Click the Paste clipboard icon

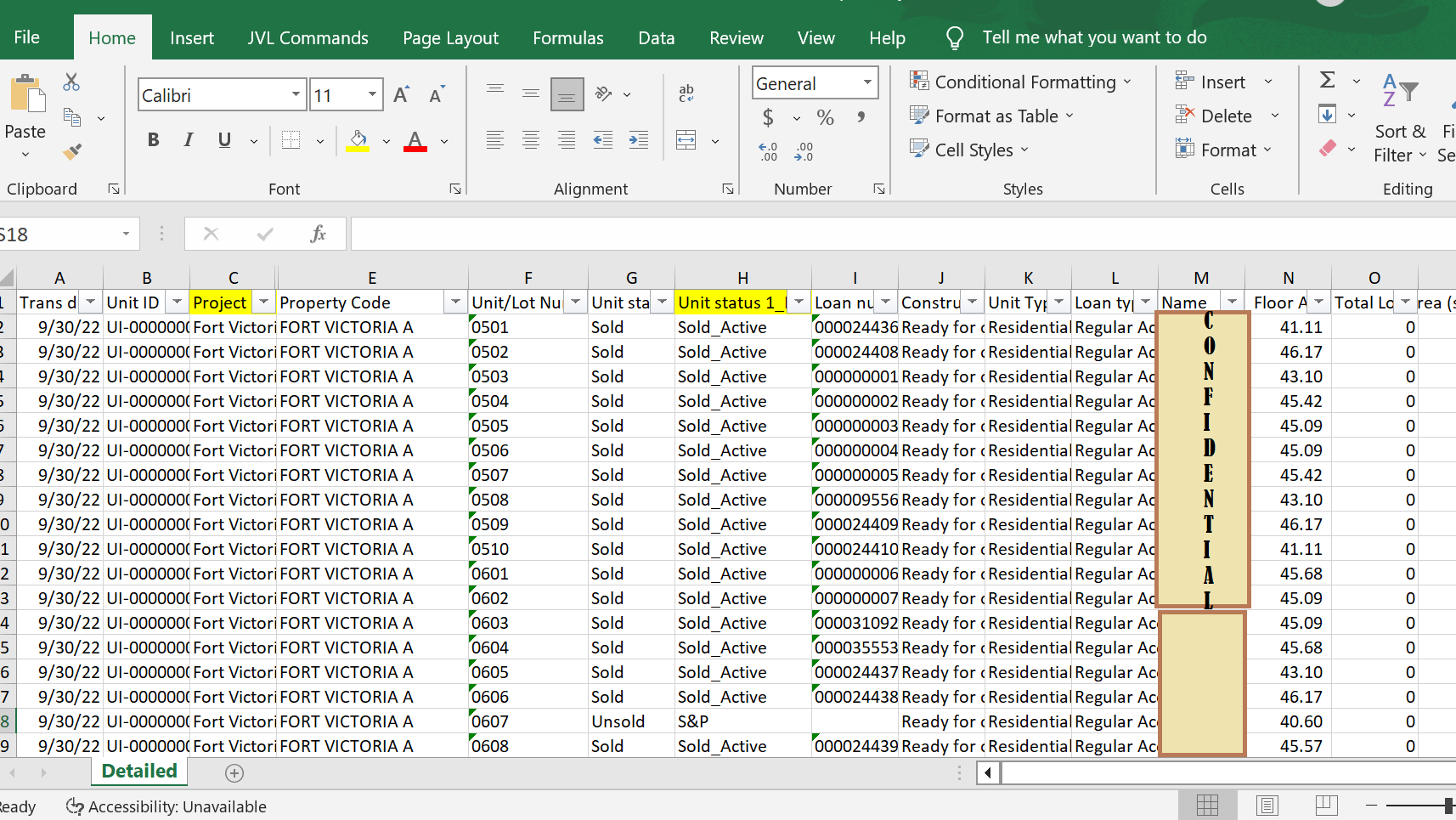coord(26,93)
